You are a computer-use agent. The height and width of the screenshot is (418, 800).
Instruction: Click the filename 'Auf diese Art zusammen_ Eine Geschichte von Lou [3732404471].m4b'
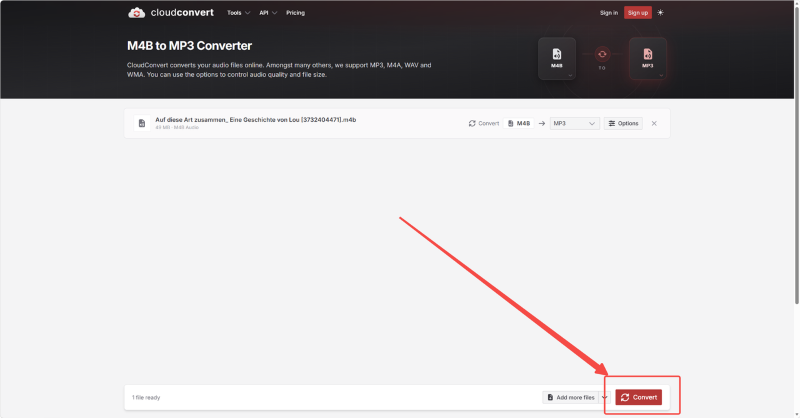[256, 119]
